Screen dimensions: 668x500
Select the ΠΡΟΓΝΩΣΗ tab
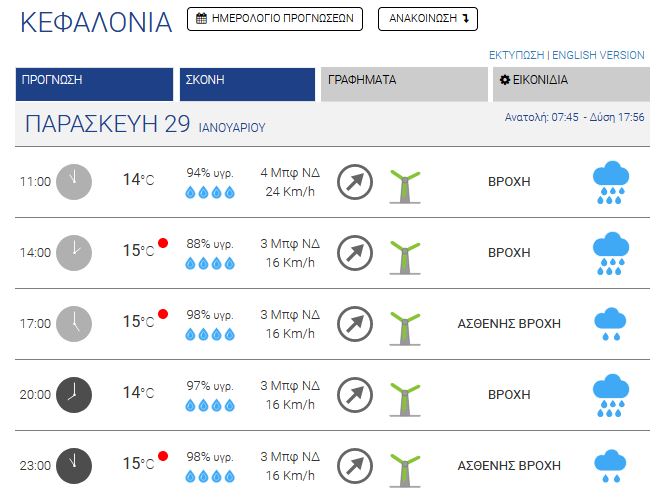[x=95, y=84]
